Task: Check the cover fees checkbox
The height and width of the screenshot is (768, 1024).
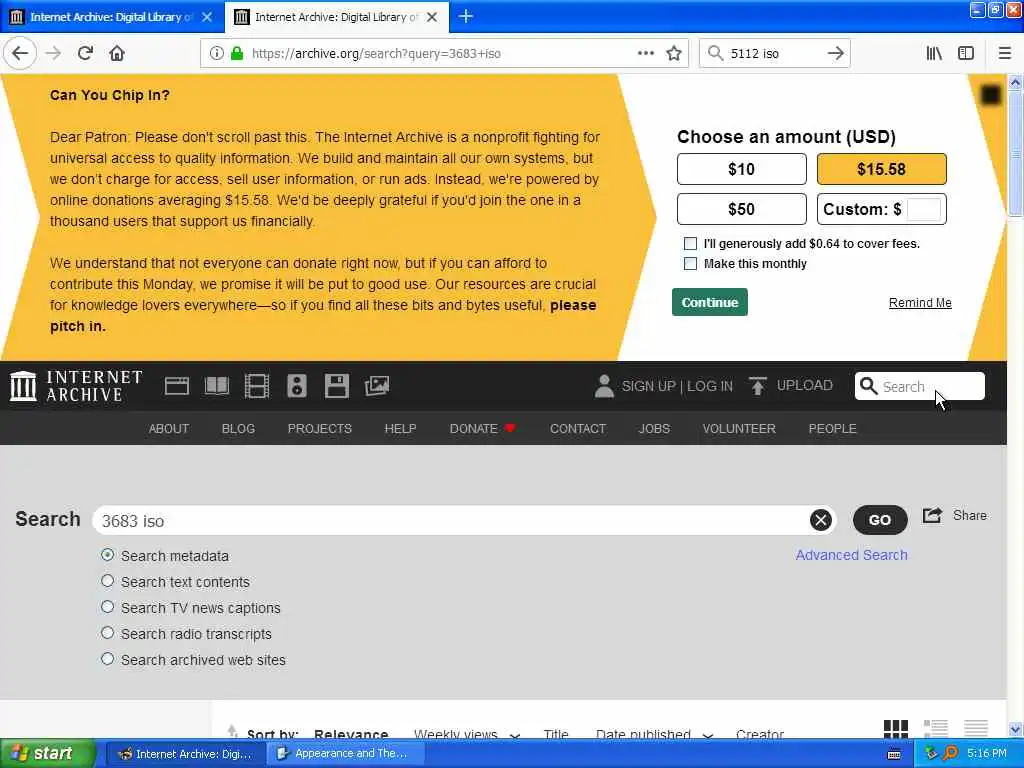Action: coord(690,244)
